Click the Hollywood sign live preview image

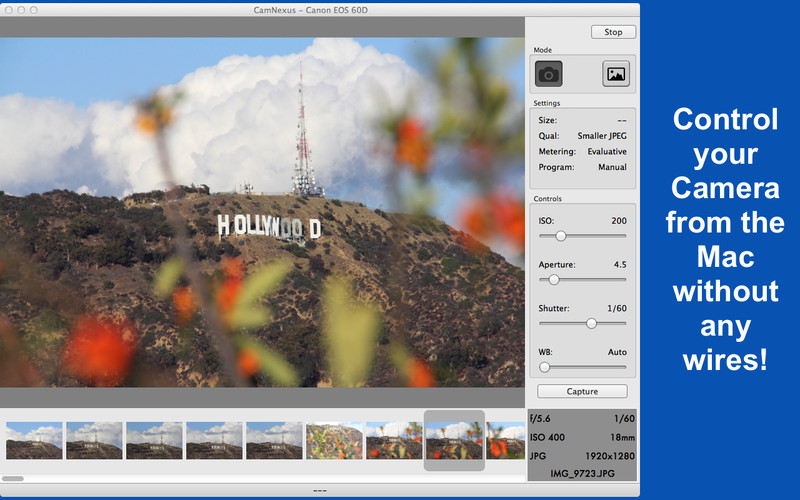262,212
